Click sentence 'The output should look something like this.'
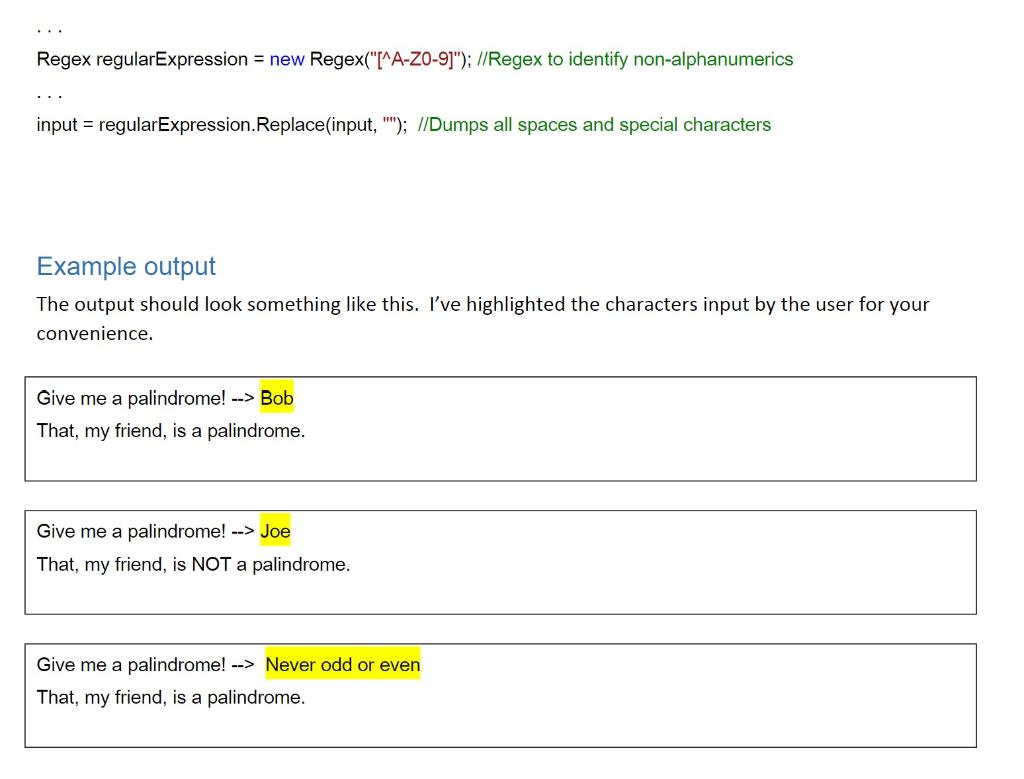 click(227, 304)
